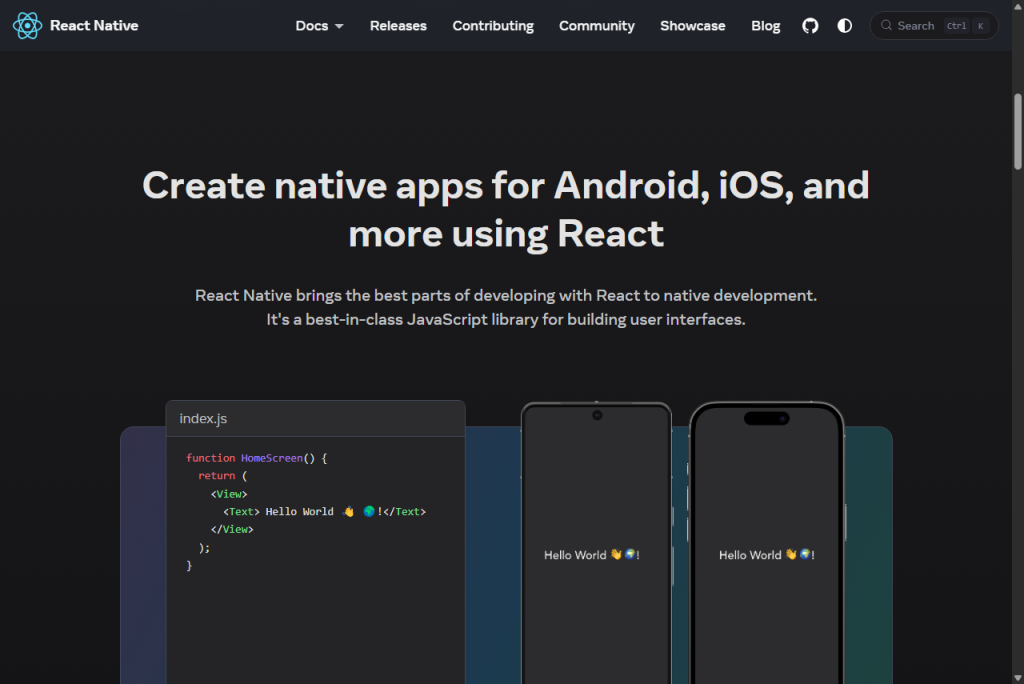1024x684 pixels.
Task: Click the scroll down arrow
Action: 1017,678
